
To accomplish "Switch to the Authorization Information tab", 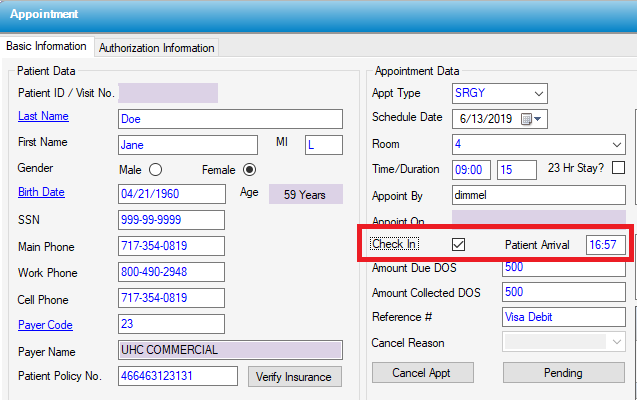I will coord(157,48).
